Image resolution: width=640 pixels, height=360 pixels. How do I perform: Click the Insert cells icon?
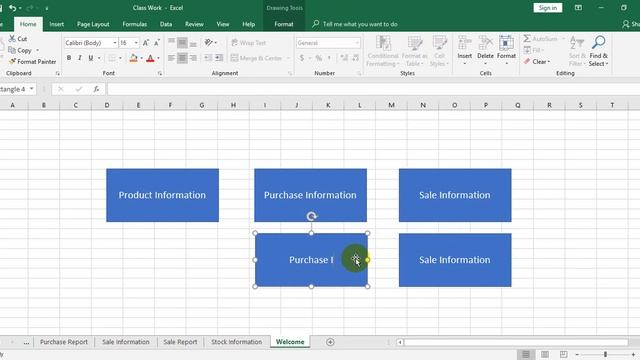464,43
